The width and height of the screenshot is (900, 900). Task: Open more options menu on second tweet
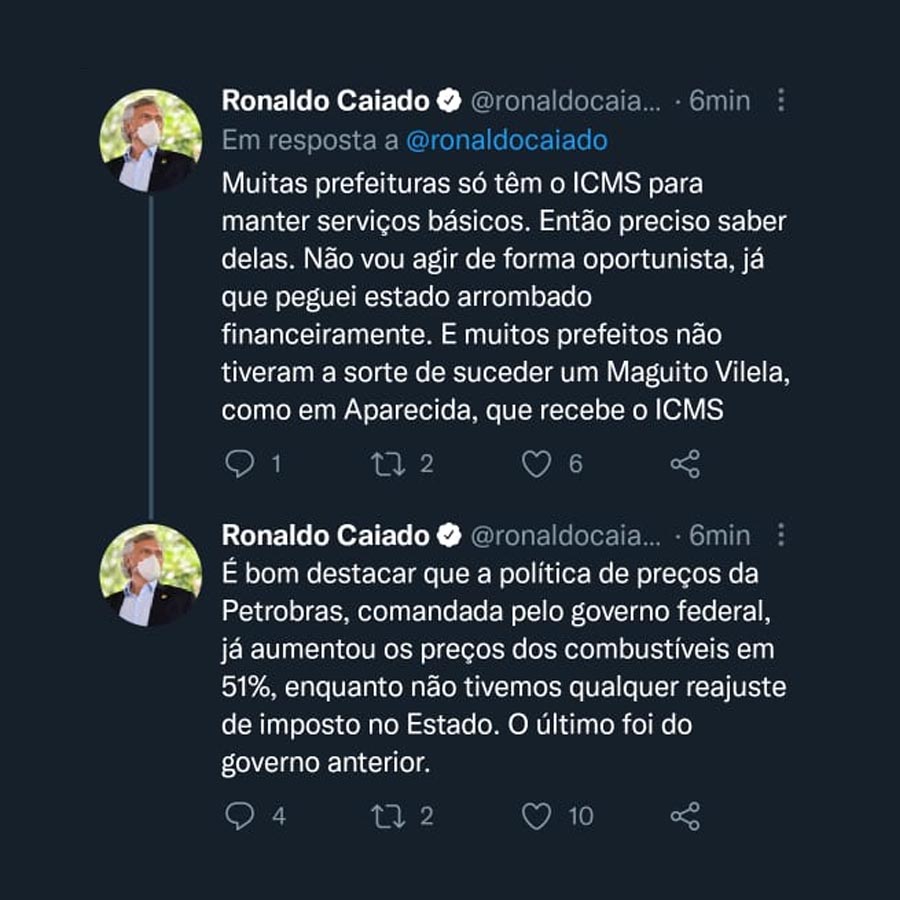(782, 535)
